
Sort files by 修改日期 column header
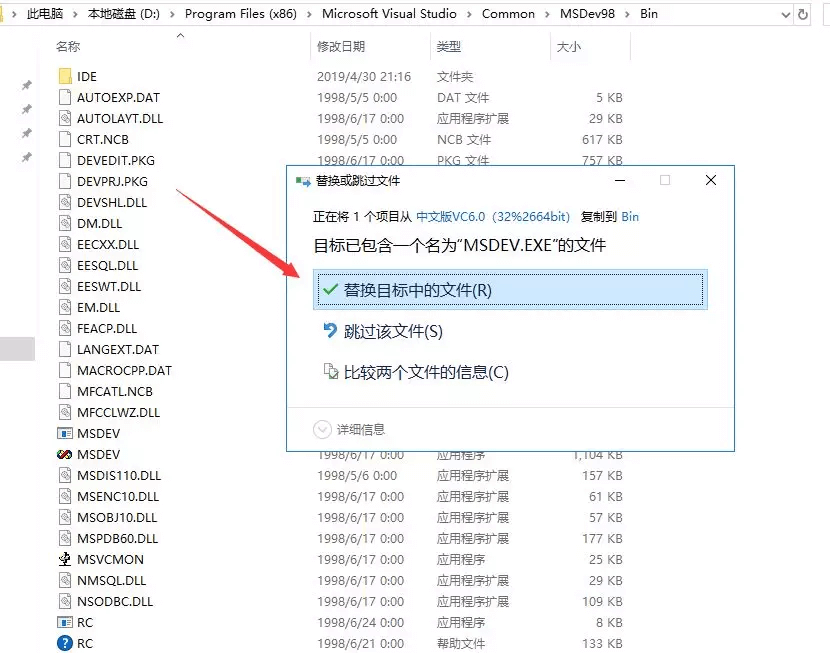pos(341,47)
